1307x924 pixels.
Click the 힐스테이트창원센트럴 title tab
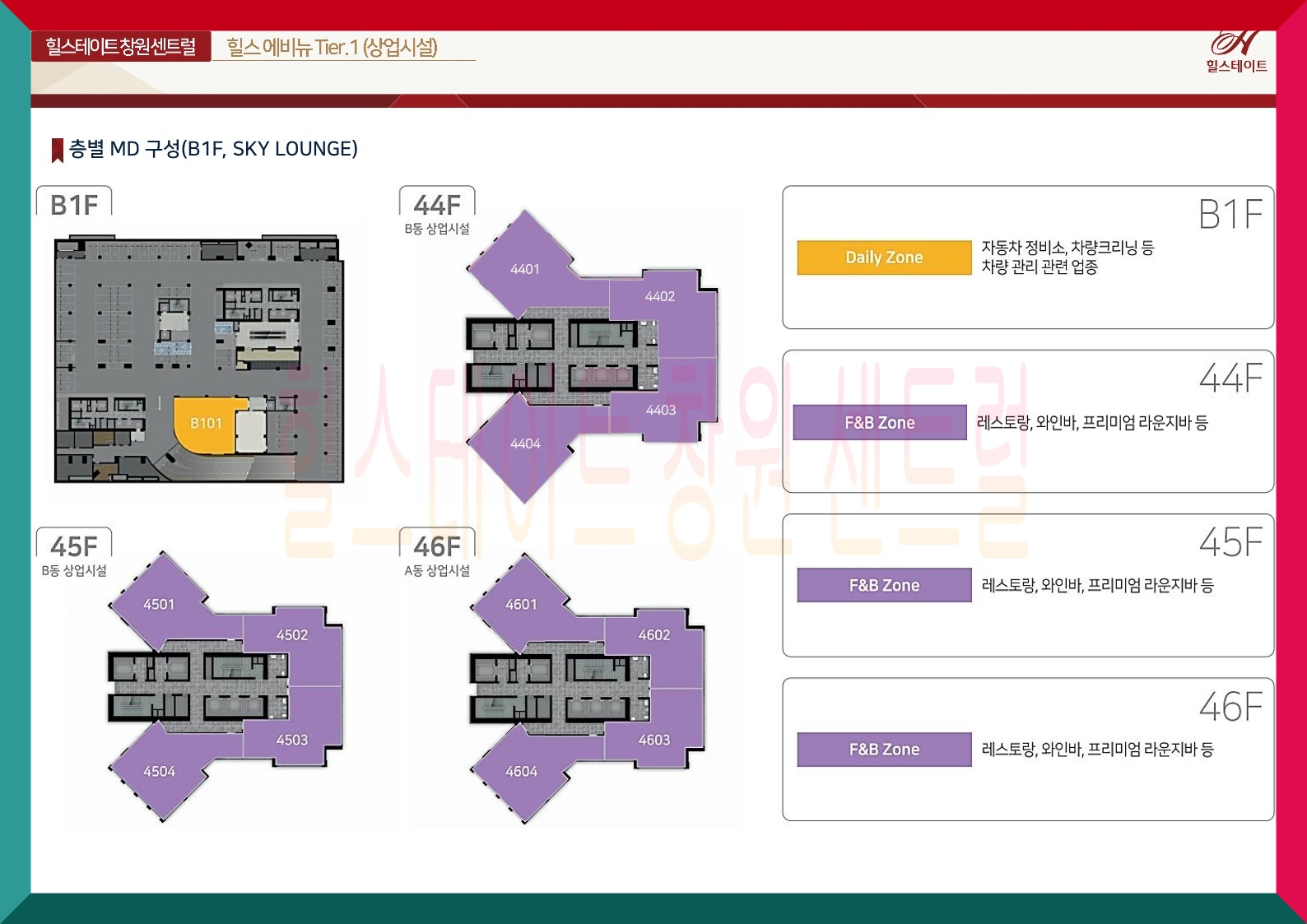pyautogui.click(x=121, y=46)
